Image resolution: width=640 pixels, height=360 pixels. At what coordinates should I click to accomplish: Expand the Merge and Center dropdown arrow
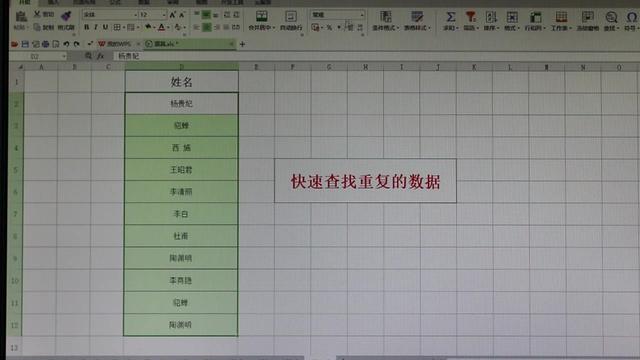pos(273,28)
